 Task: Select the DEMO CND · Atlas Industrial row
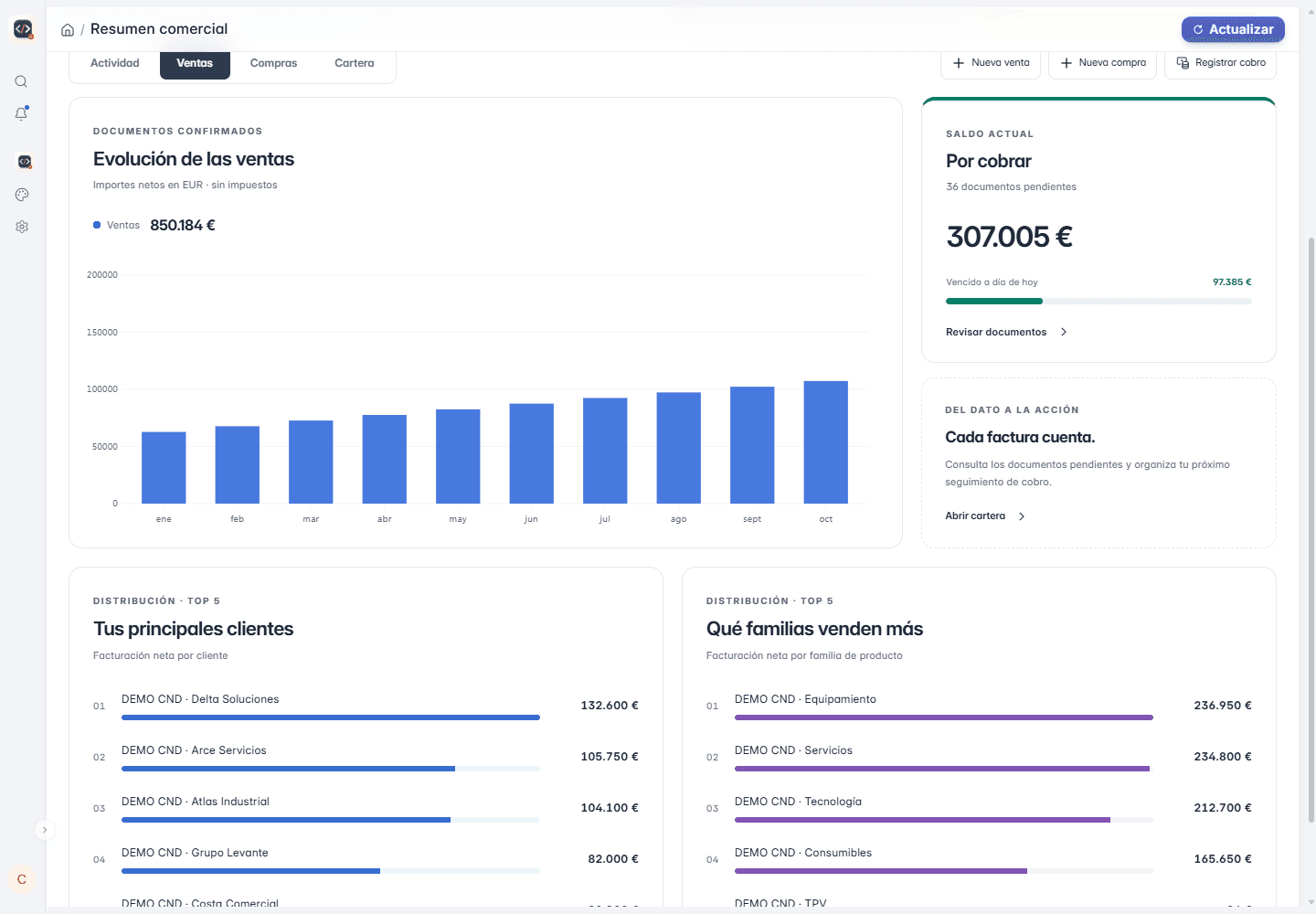(366, 808)
